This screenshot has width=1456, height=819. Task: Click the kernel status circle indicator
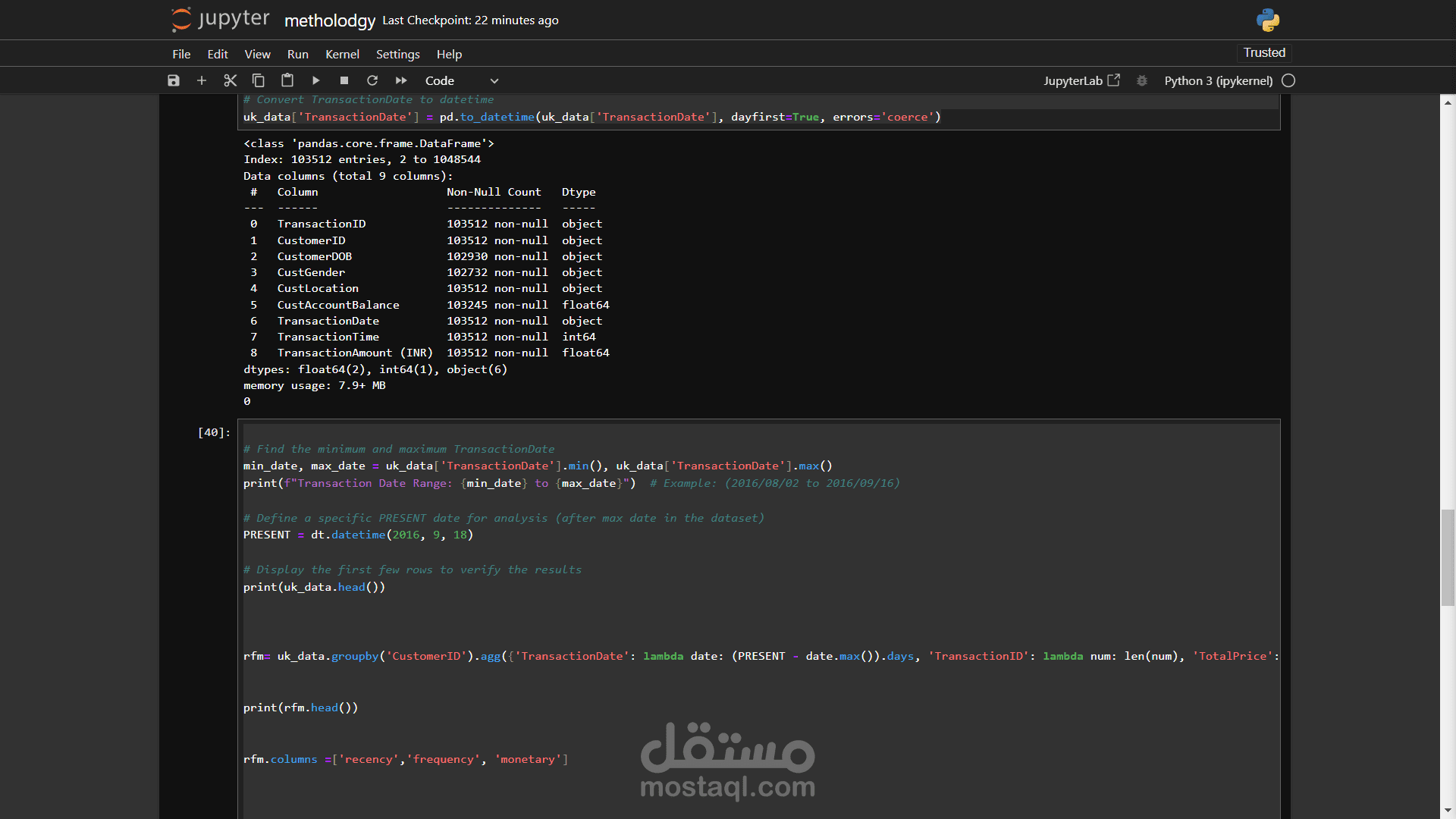point(1288,80)
